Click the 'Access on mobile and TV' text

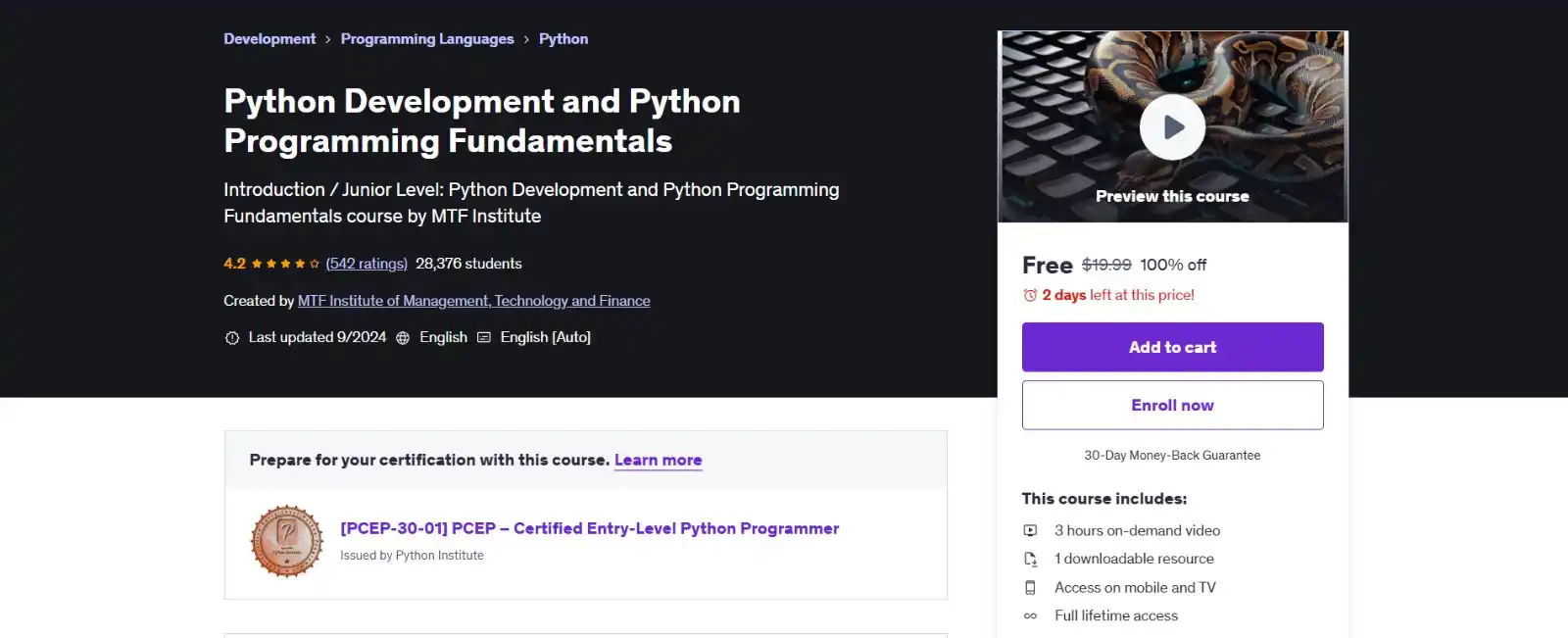tap(1135, 587)
